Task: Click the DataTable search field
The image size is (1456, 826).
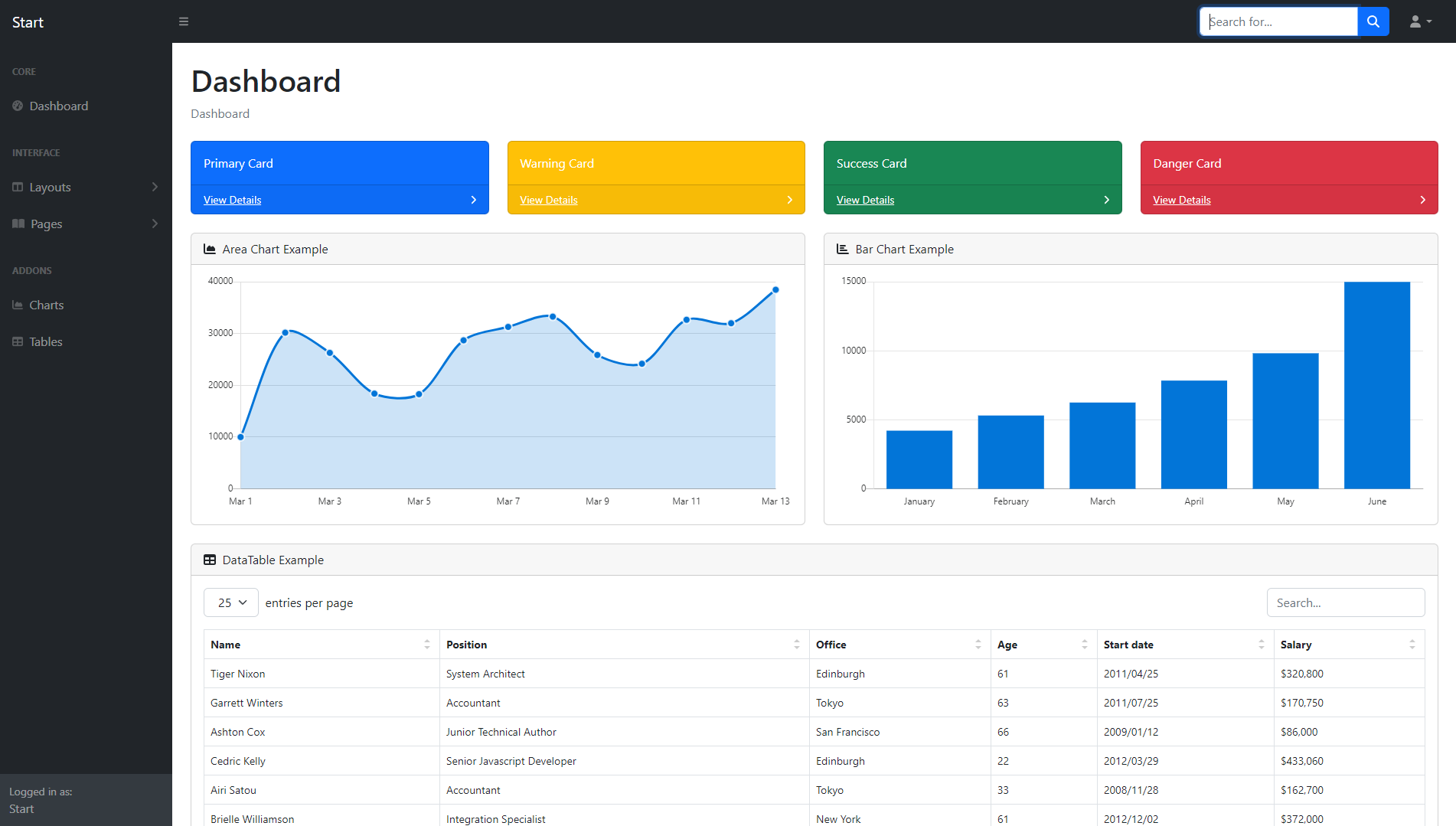Action: [1345, 602]
